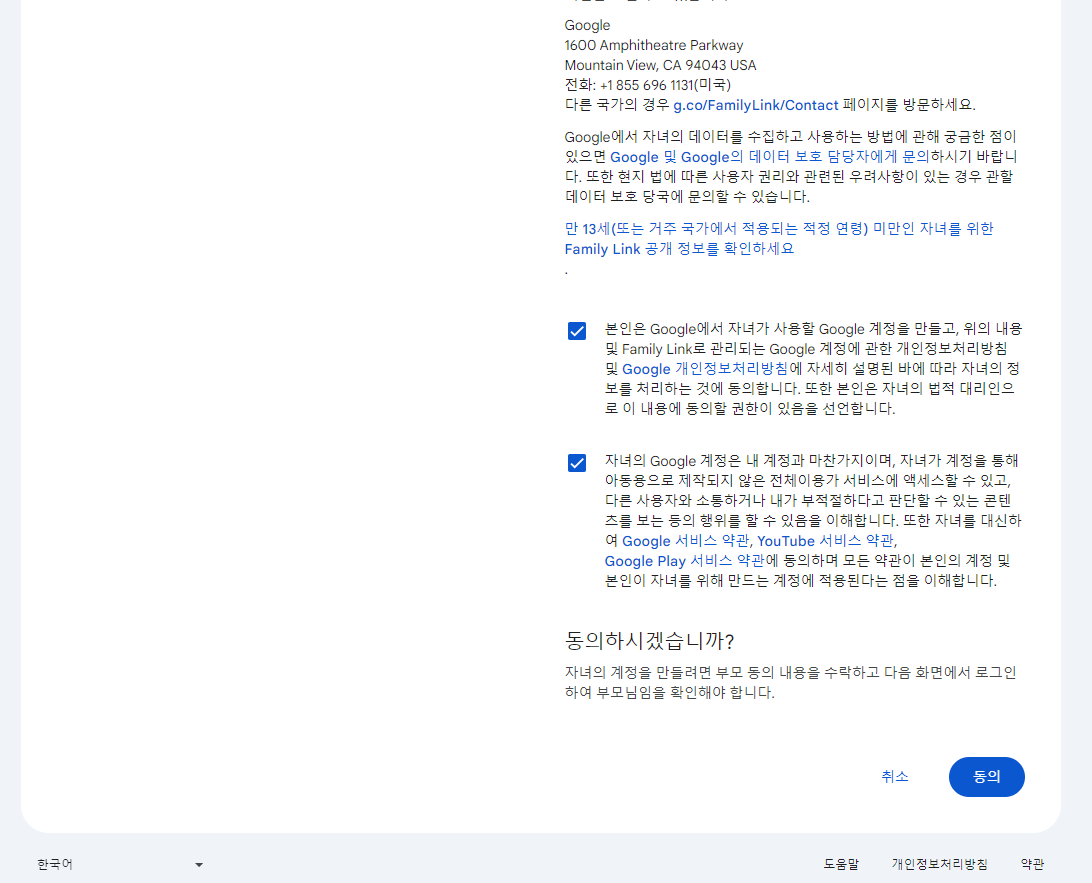Click the 도움말 link in the footer
Viewport: 1092px width, 883px height.
(x=843, y=864)
